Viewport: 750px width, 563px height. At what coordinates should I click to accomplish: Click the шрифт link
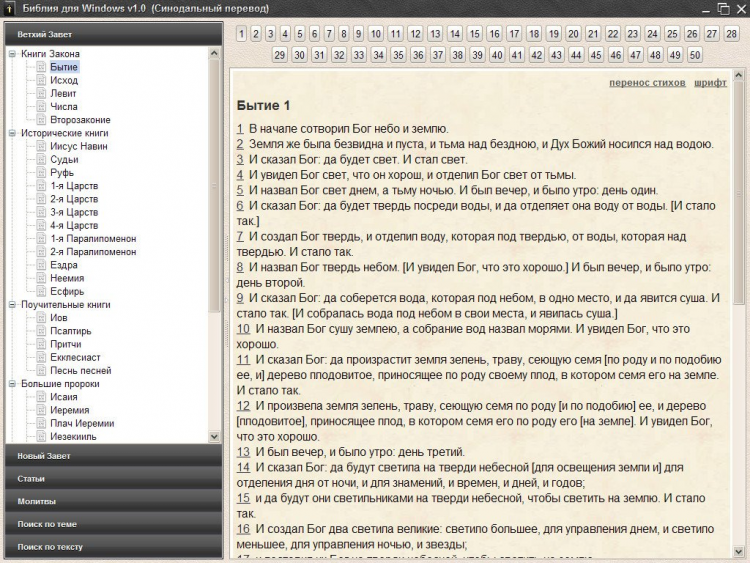pyautogui.click(x=710, y=83)
